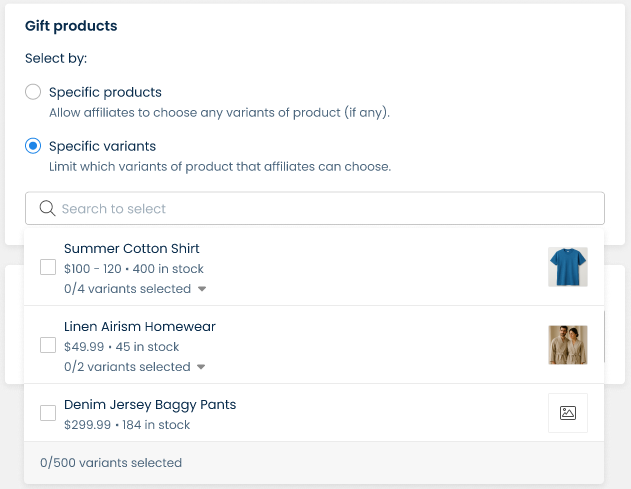Screen dimensions: 631x489
Task: Enable the Denim Jersey Baggy Pants checkbox
Action: point(48,413)
